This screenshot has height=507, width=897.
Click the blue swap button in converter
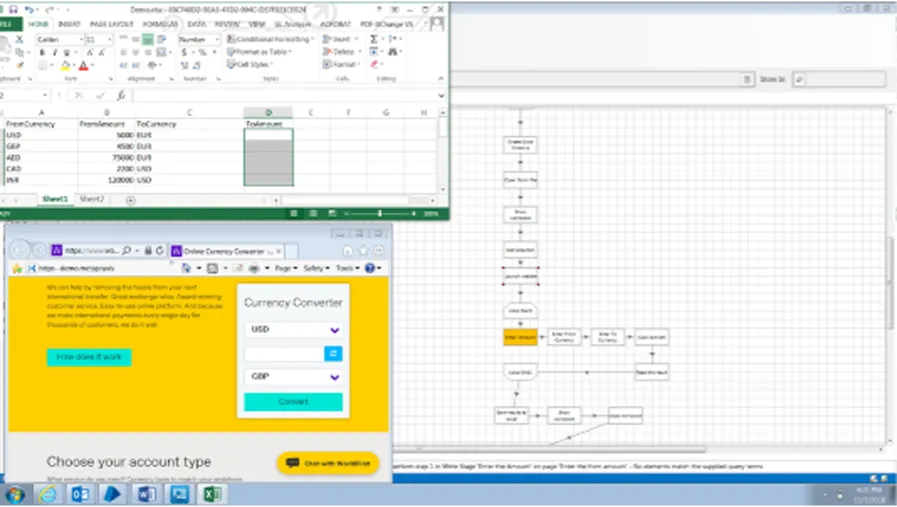(x=333, y=354)
